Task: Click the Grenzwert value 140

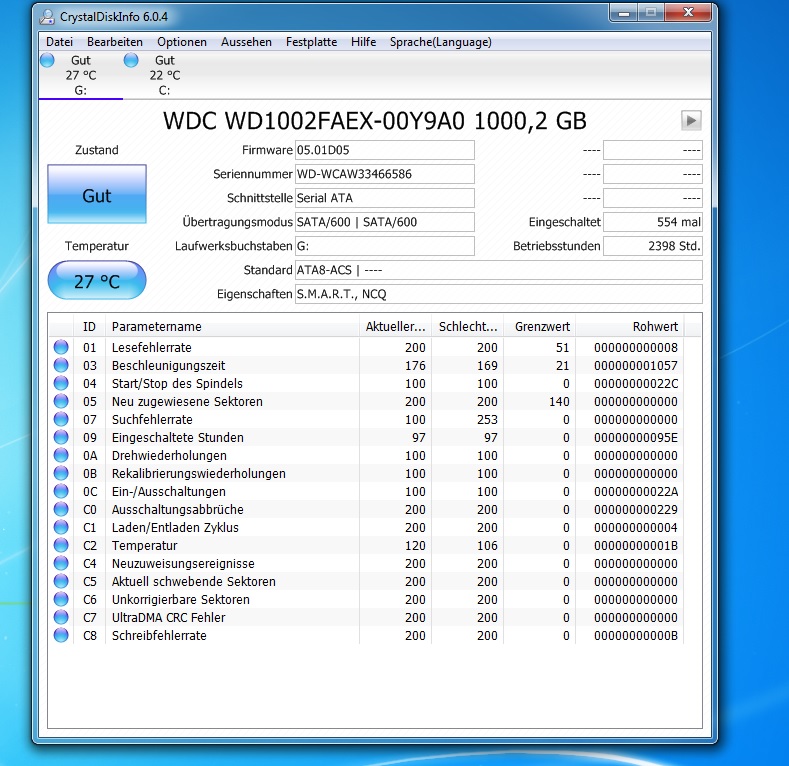Action: point(559,402)
